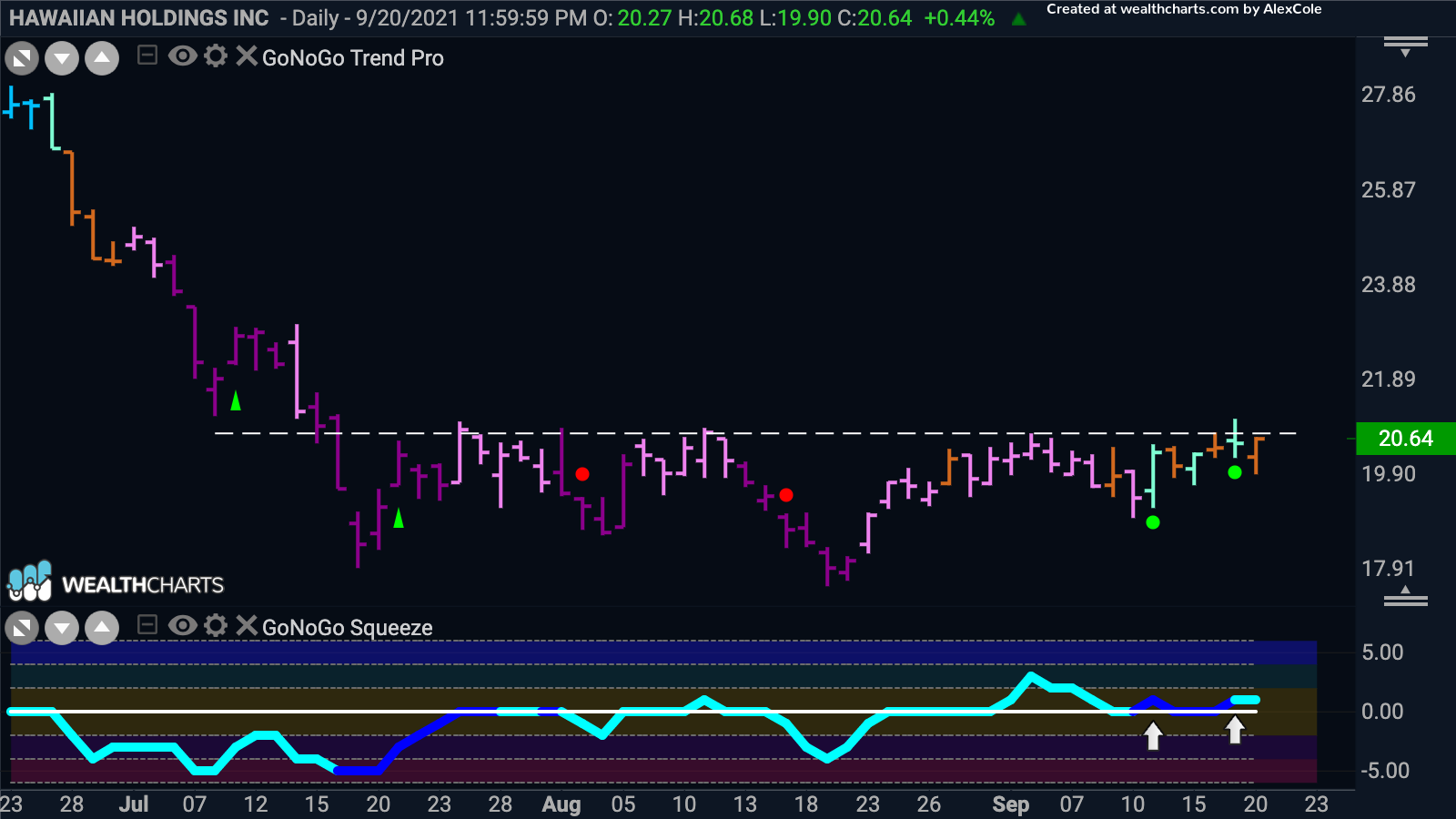Open GoNoGo Squeeze settings gear

[x=216, y=625]
